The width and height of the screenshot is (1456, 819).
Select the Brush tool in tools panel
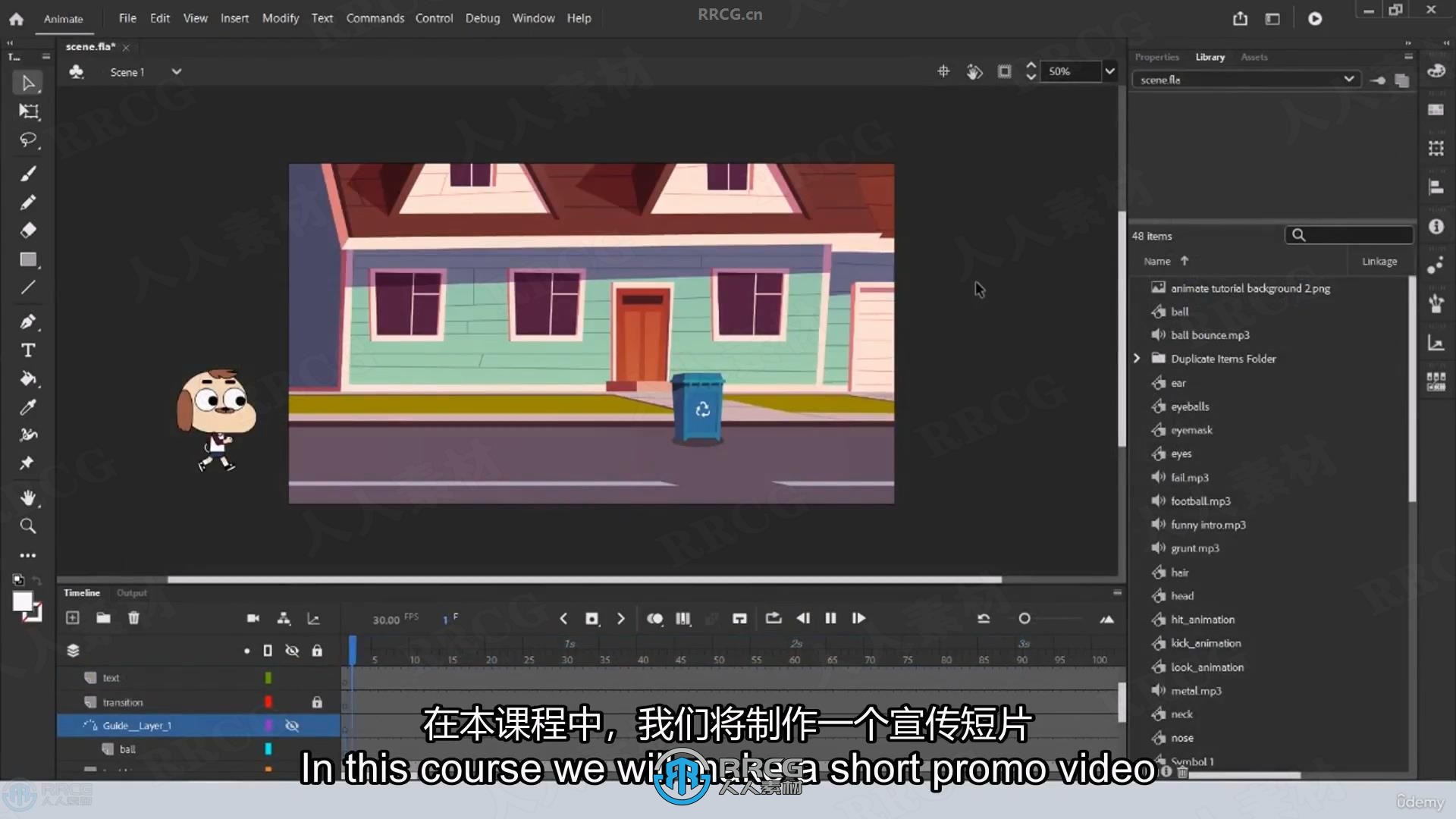click(x=28, y=174)
